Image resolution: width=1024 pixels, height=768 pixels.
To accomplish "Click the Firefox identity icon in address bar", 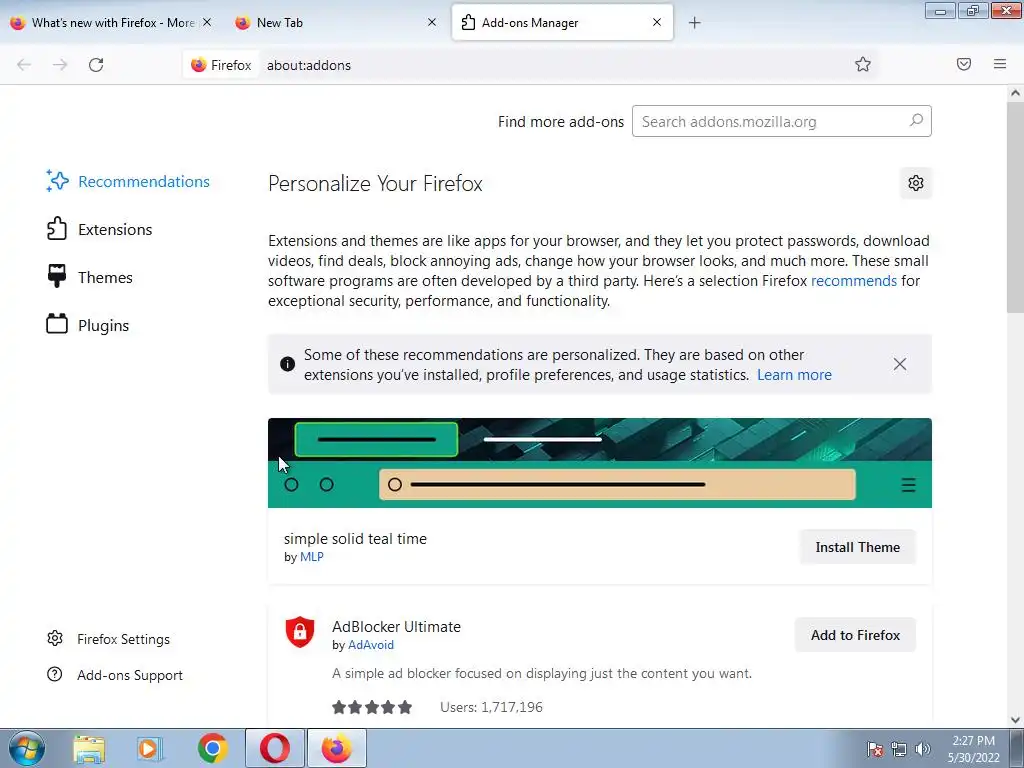I will [221, 65].
